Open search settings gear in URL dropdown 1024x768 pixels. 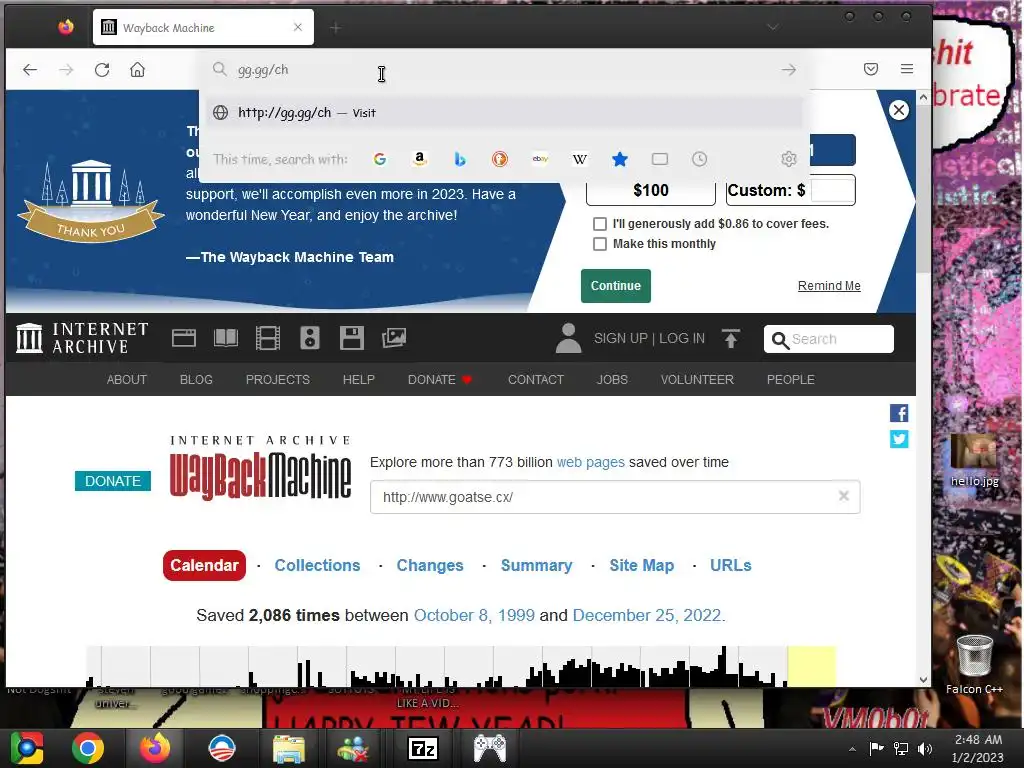(x=788, y=159)
